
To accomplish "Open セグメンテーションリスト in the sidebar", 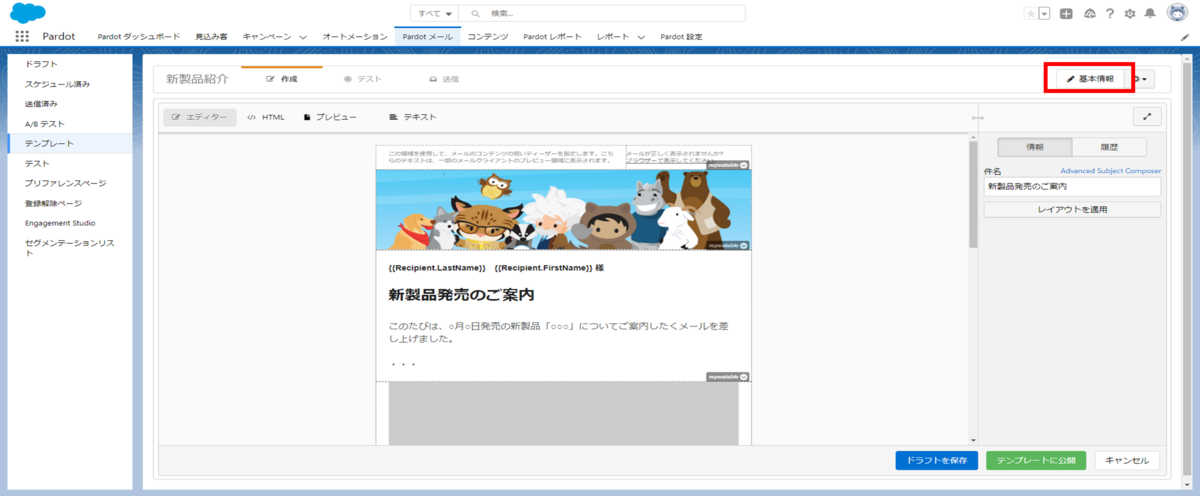I will [x=71, y=247].
